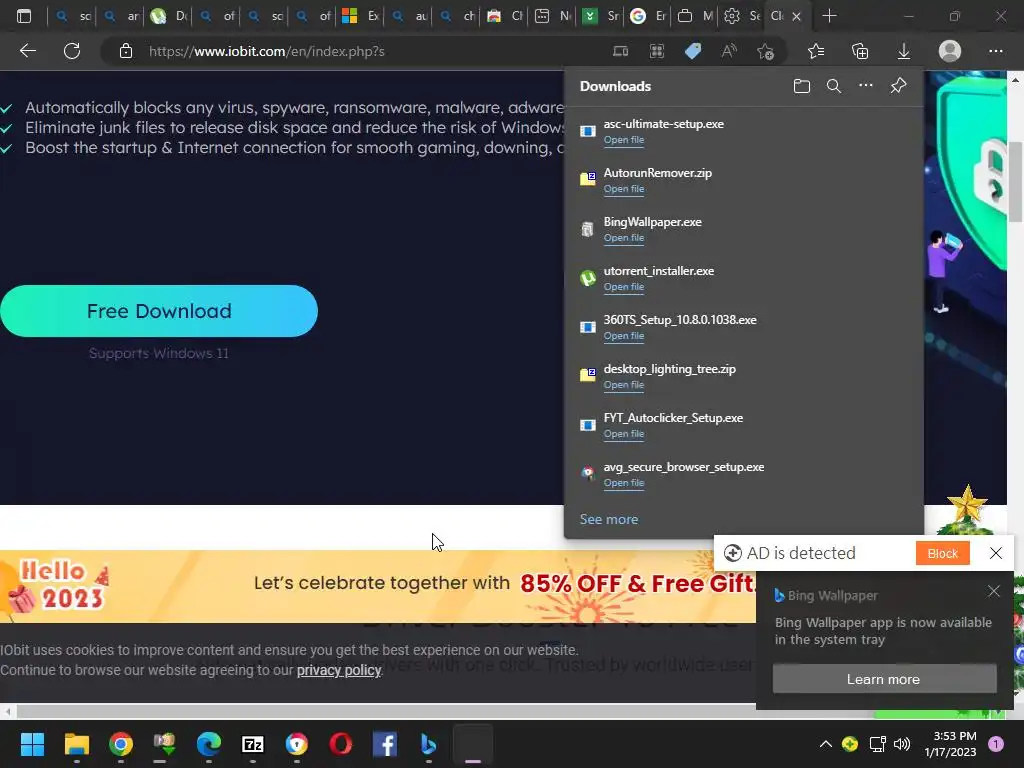
Task: Click the utorrent_installer.exe file name
Action: point(658,271)
